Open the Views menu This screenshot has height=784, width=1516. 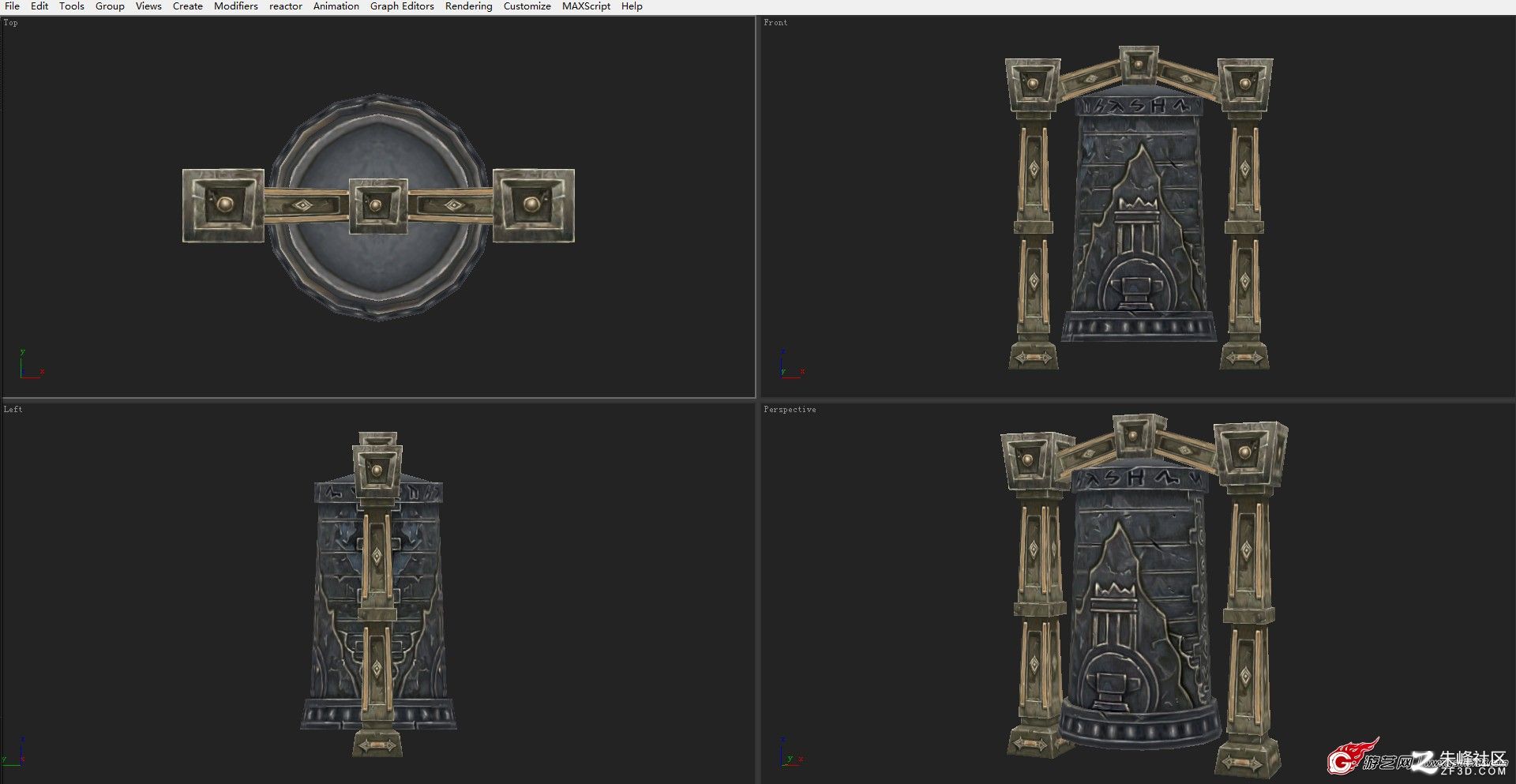pyautogui.click(x=148, y=6)
